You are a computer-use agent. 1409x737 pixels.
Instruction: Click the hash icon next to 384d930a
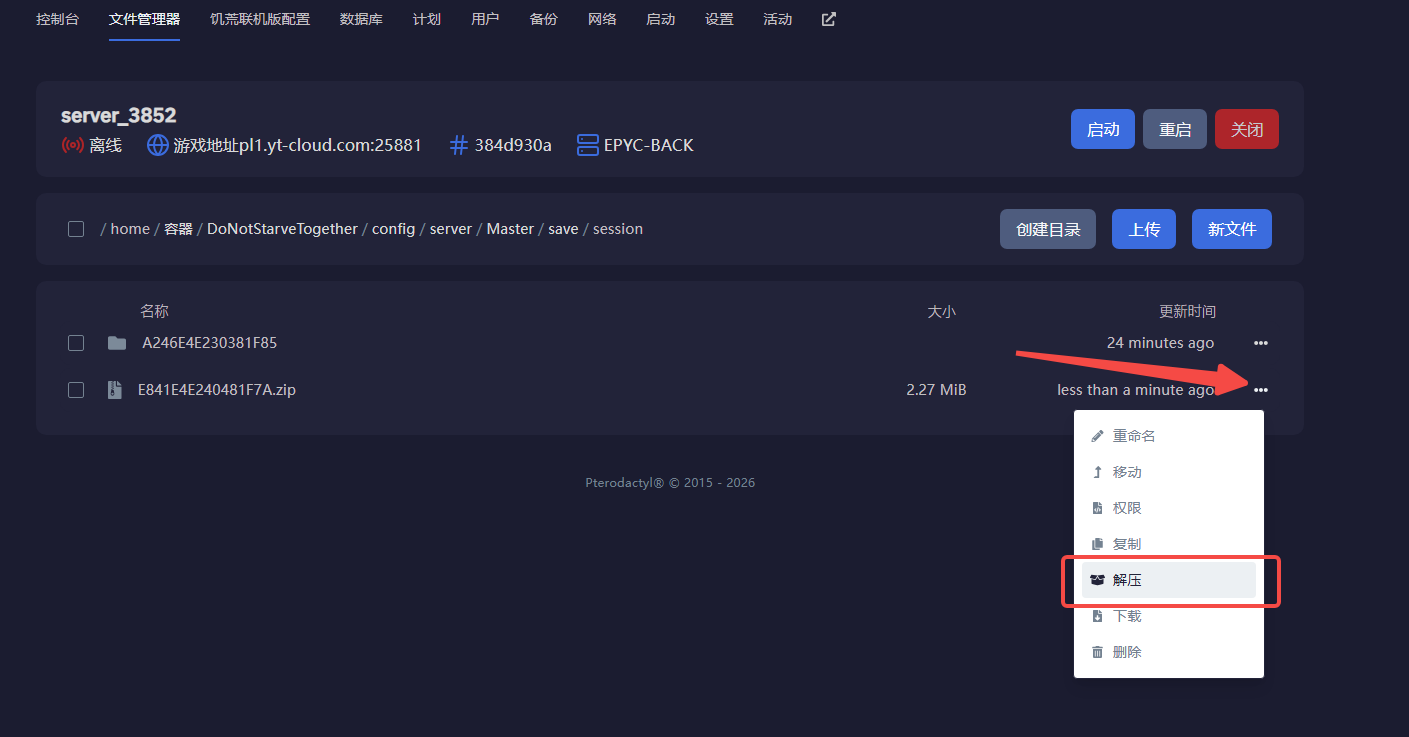click(459, 145)
